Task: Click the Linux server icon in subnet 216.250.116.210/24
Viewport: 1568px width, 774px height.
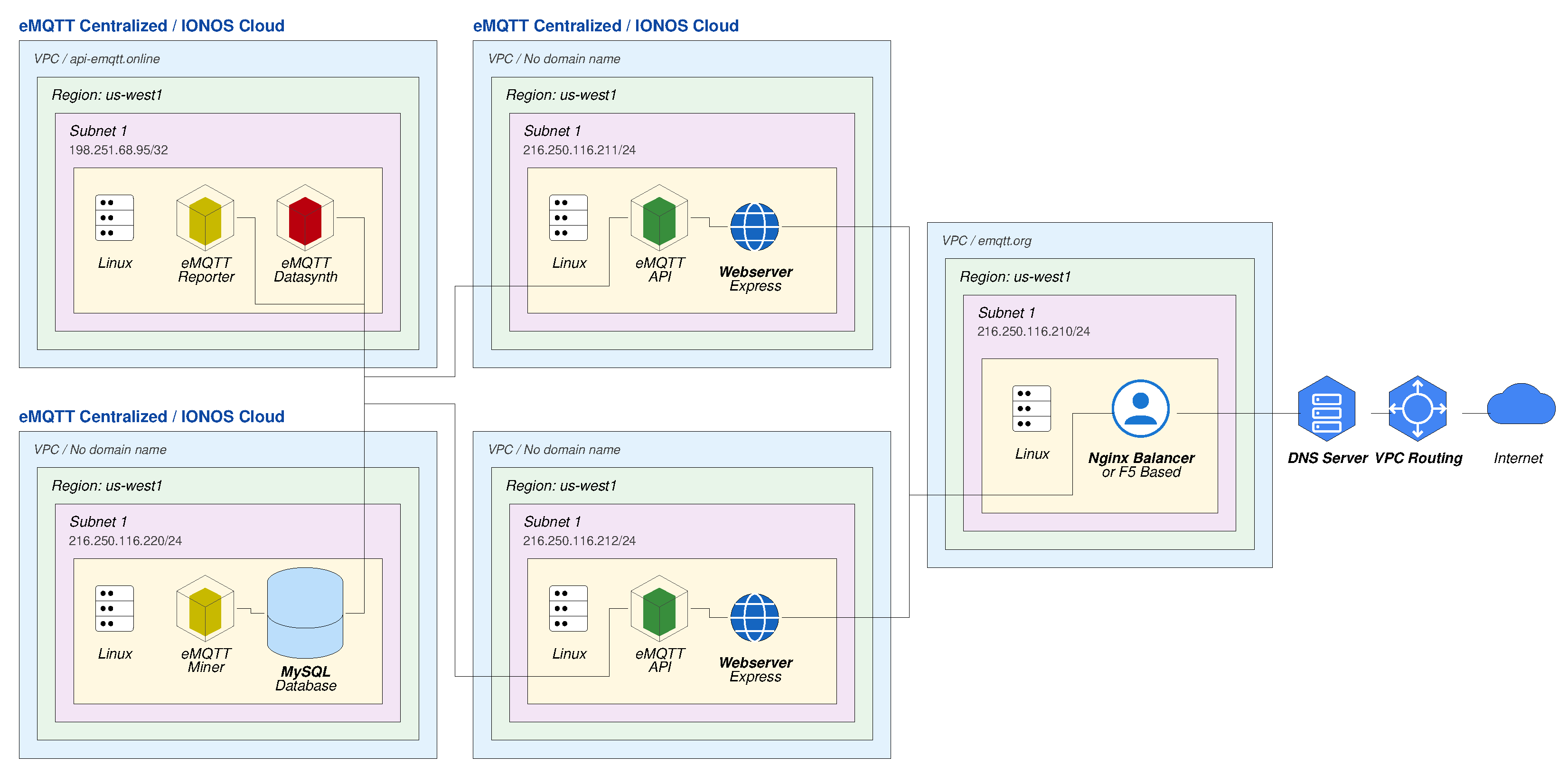Action: 1032,409
